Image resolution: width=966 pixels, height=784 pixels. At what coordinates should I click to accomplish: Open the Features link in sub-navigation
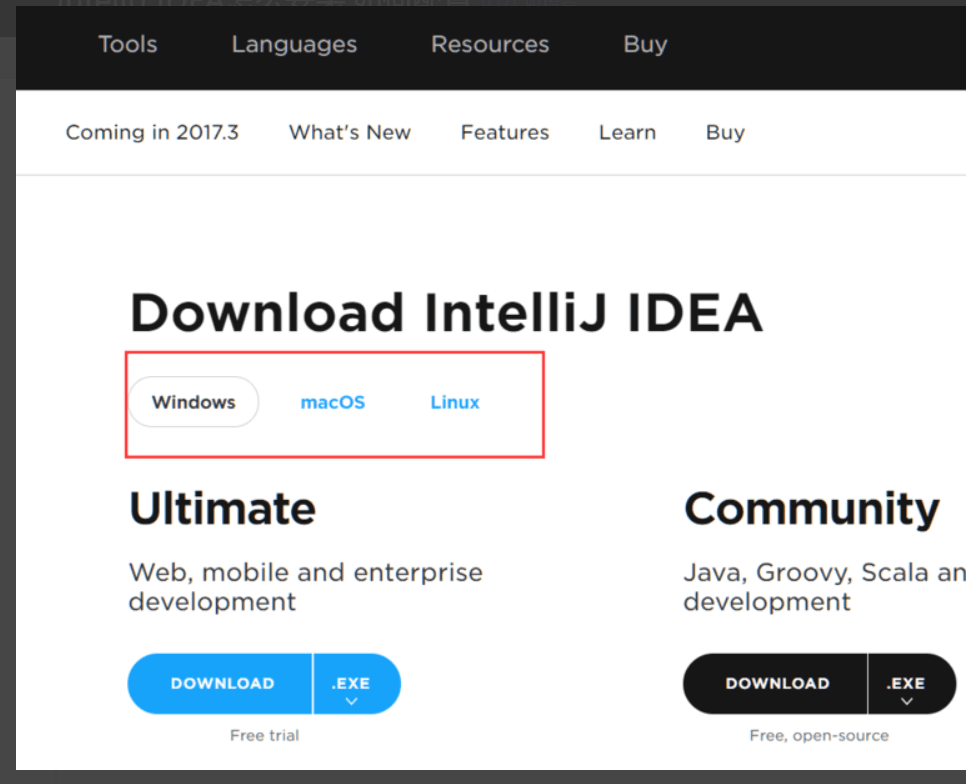504,132
